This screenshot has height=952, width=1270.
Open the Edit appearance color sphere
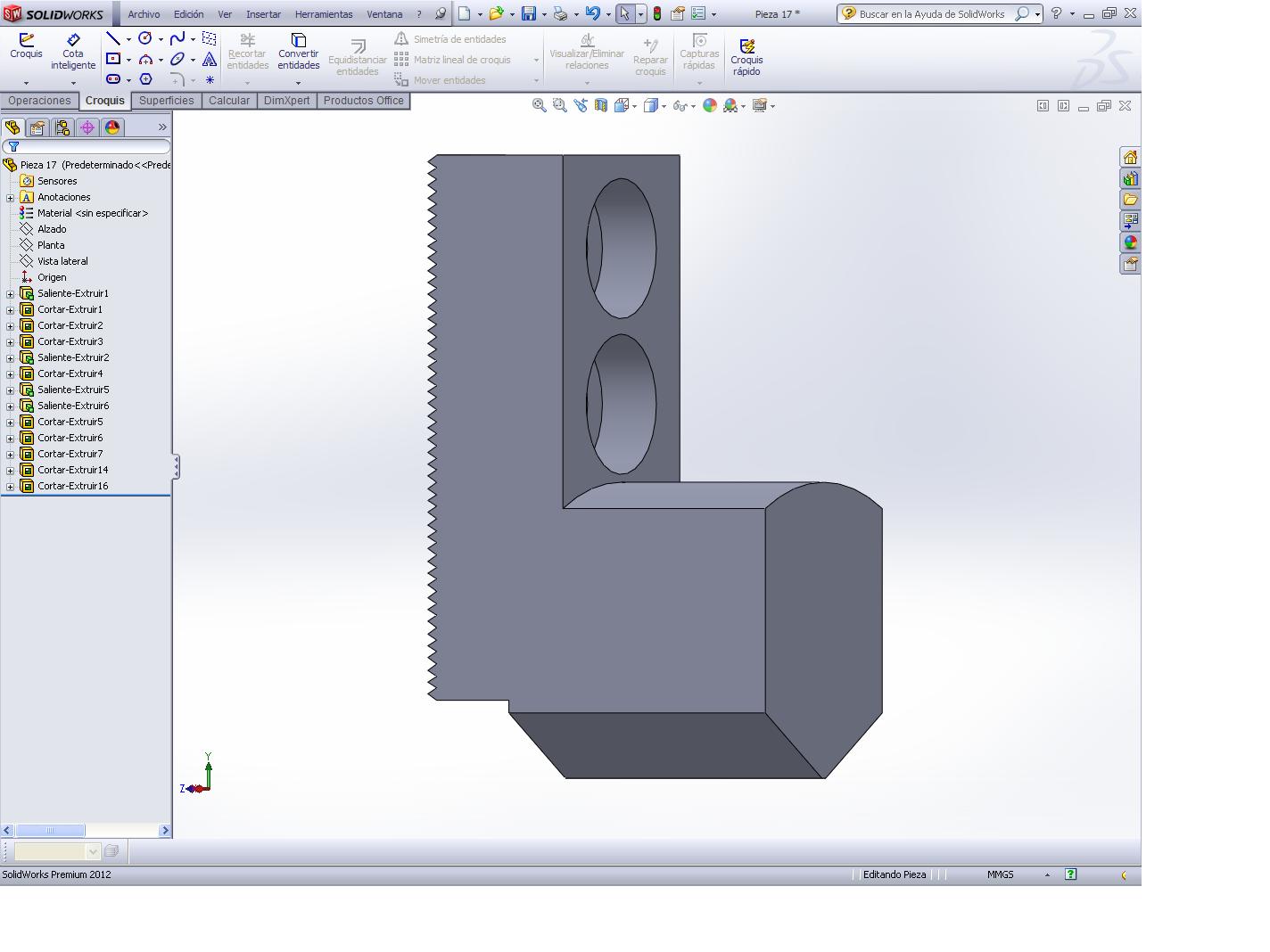pyautogui.click(x=710, y=105)
